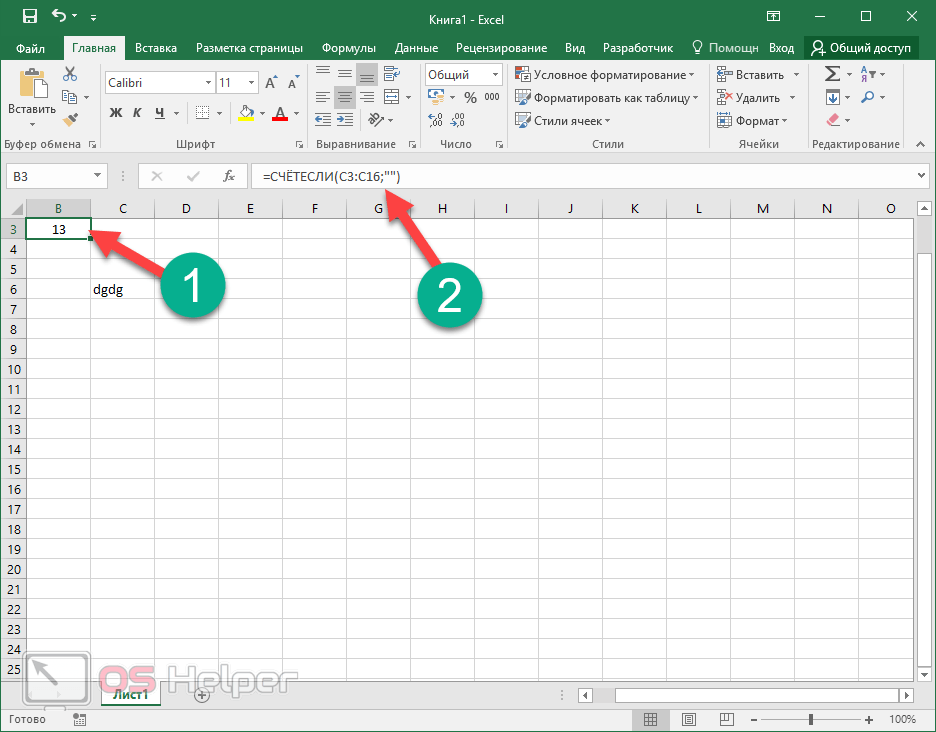Screen dimensions: 936x732
Task: Open the Формулы ribbon tab
Action: click(x=348, y=48)
